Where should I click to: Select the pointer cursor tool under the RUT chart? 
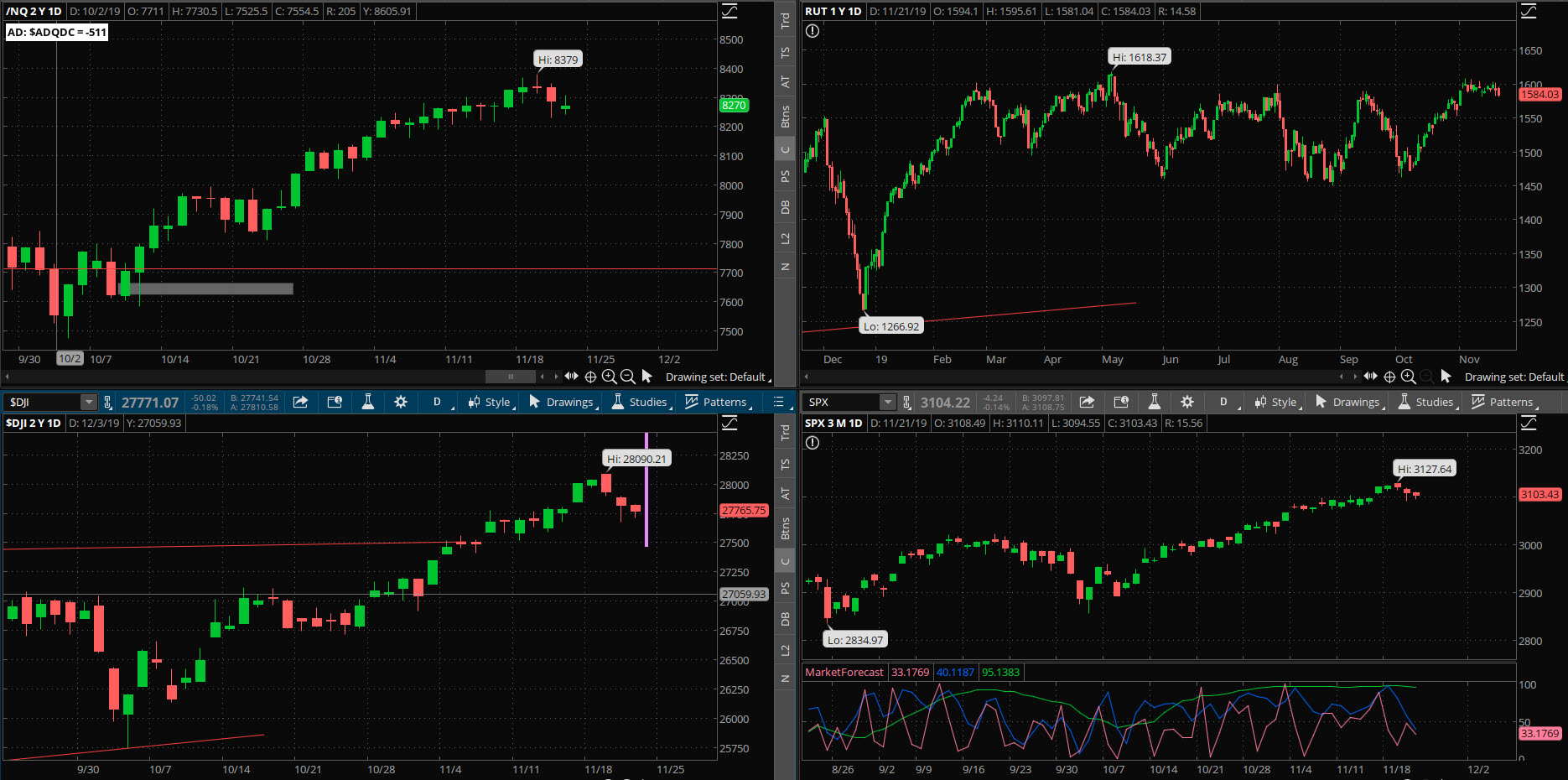click(1446, 377)
